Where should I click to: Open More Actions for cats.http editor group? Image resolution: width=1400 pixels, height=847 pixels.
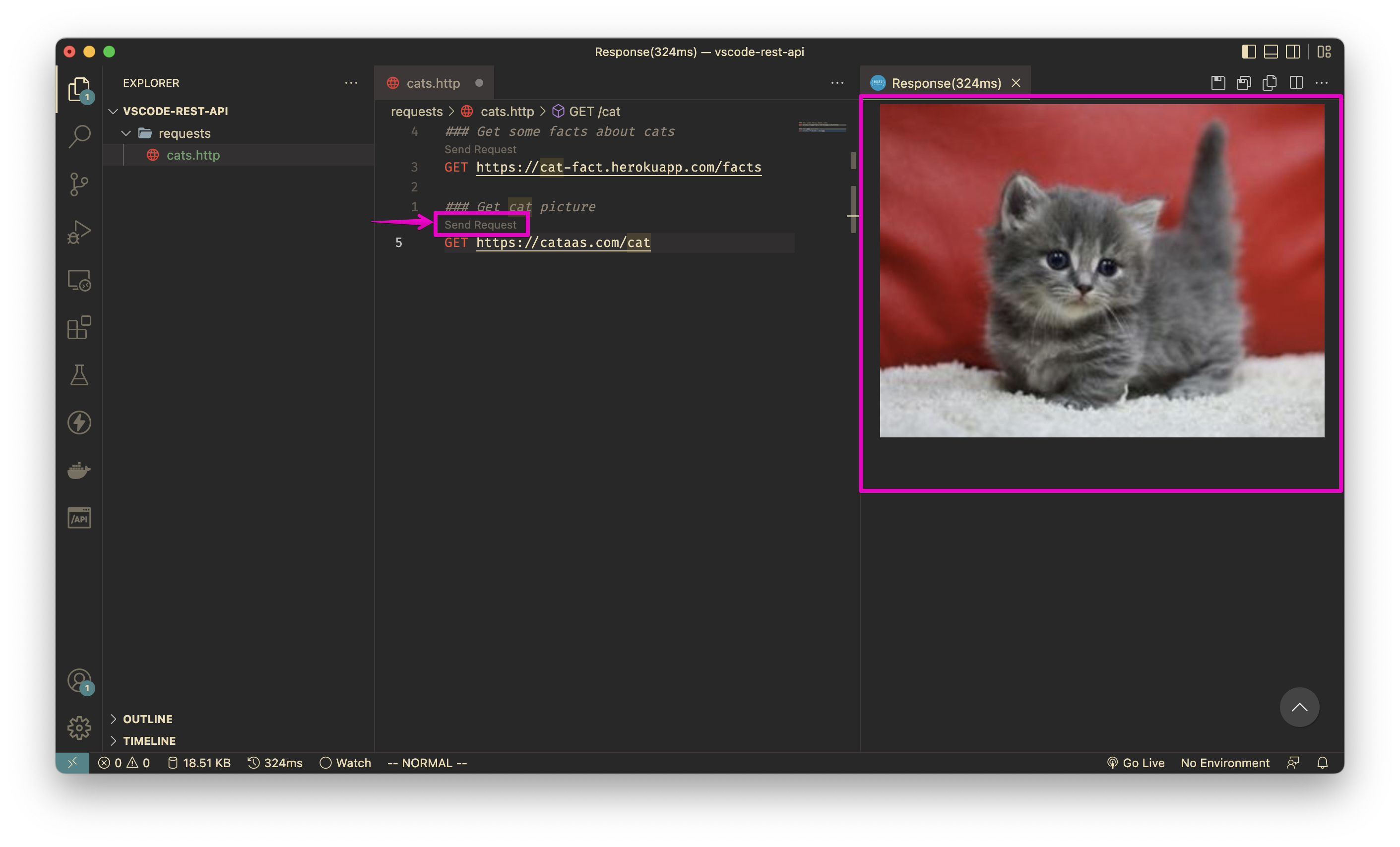click(x=837, y=83)
